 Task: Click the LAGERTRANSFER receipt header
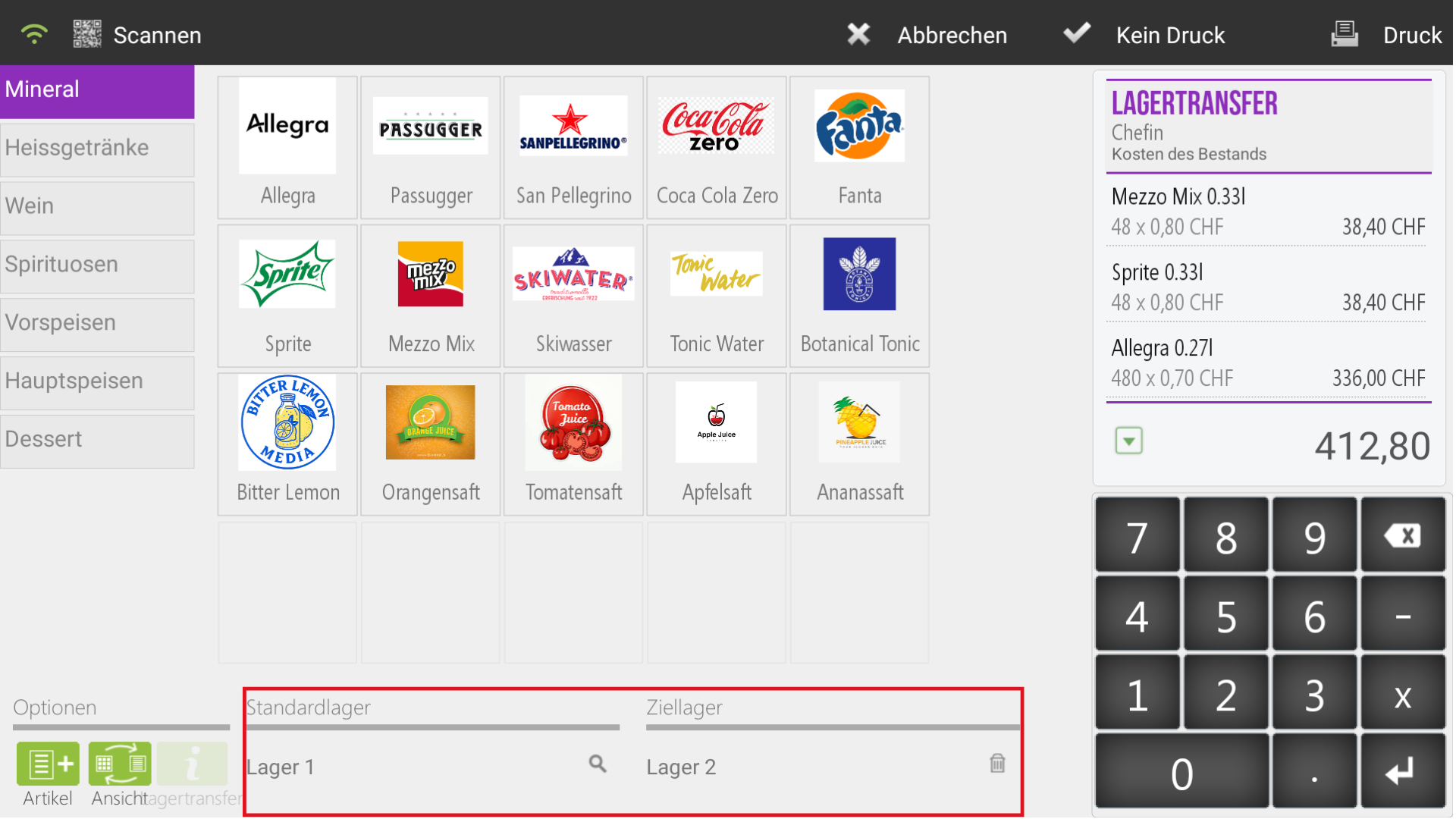[1194, 103]
